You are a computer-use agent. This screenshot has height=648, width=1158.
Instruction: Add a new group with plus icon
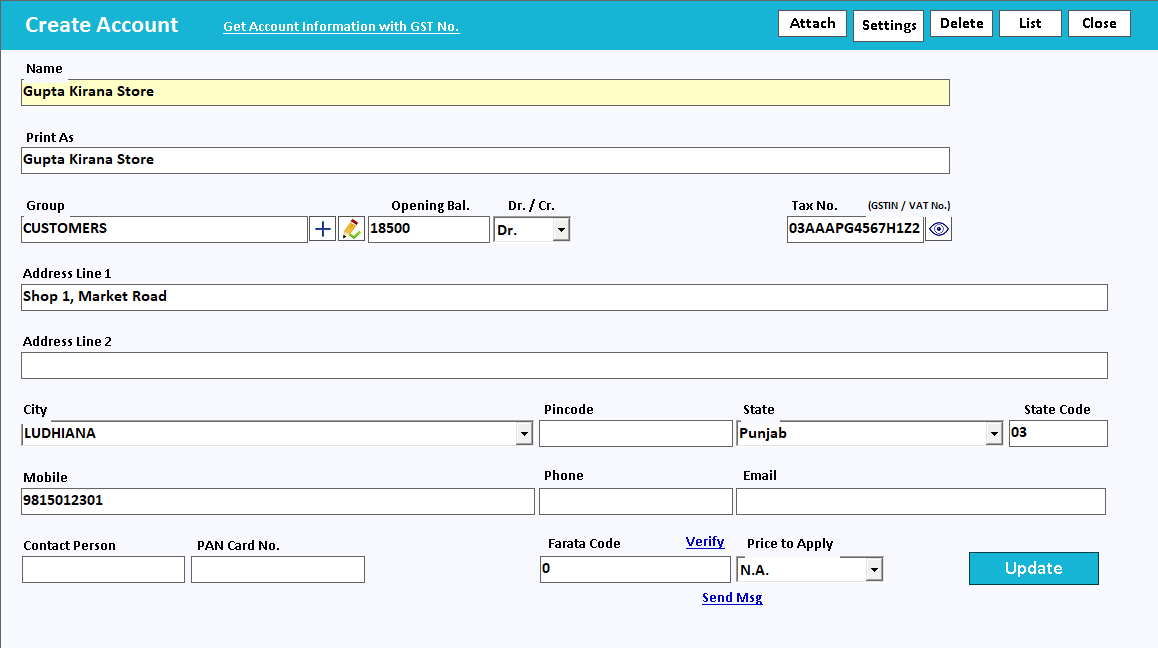322,229
